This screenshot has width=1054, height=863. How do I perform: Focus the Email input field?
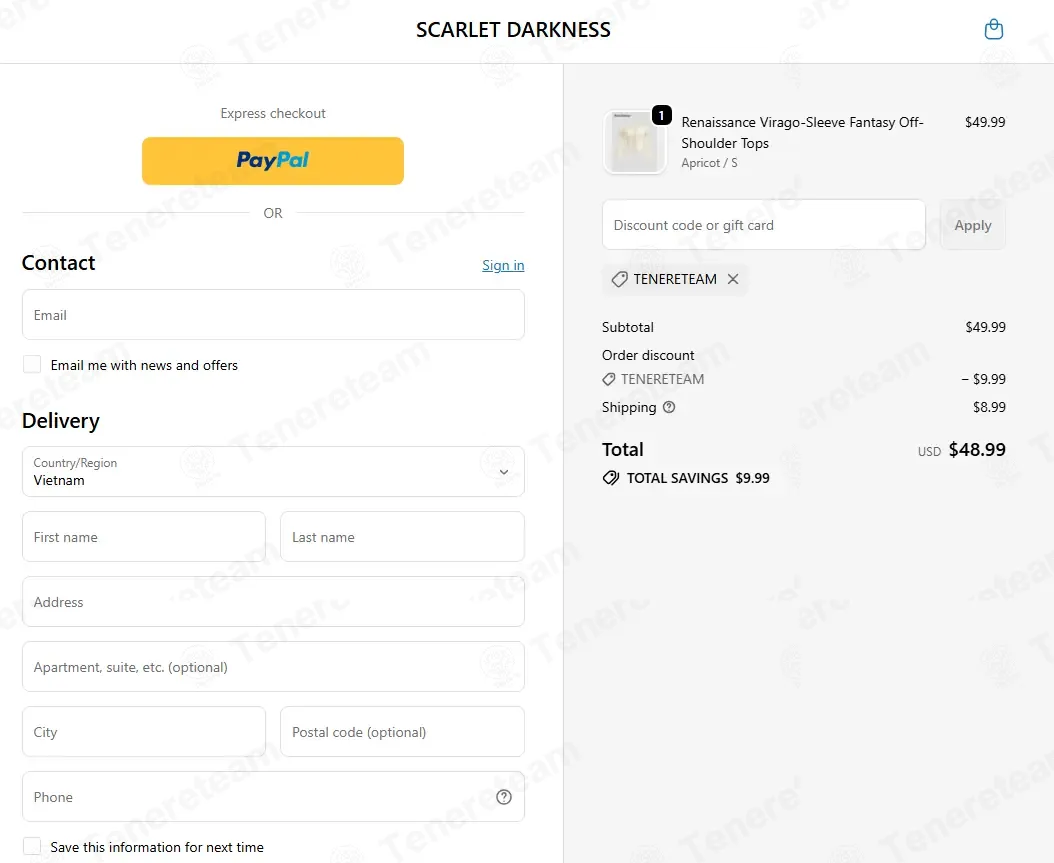pos(273,315)
